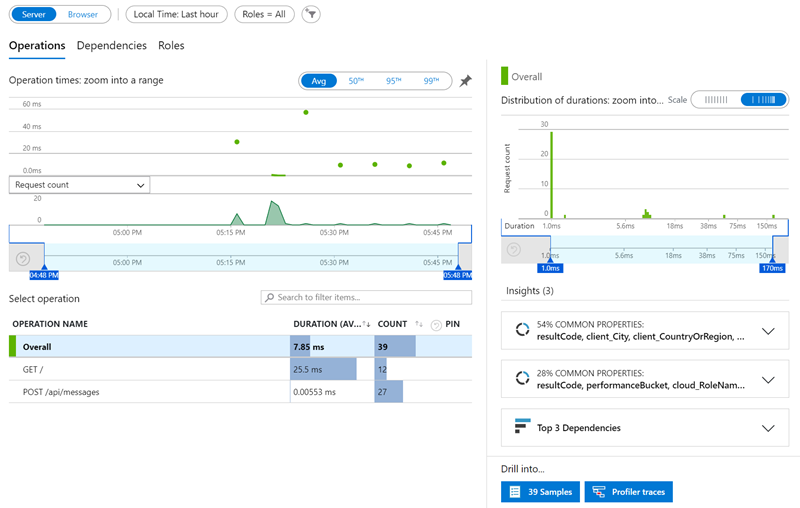Choose the linear scale option

[x=716, y=99]
